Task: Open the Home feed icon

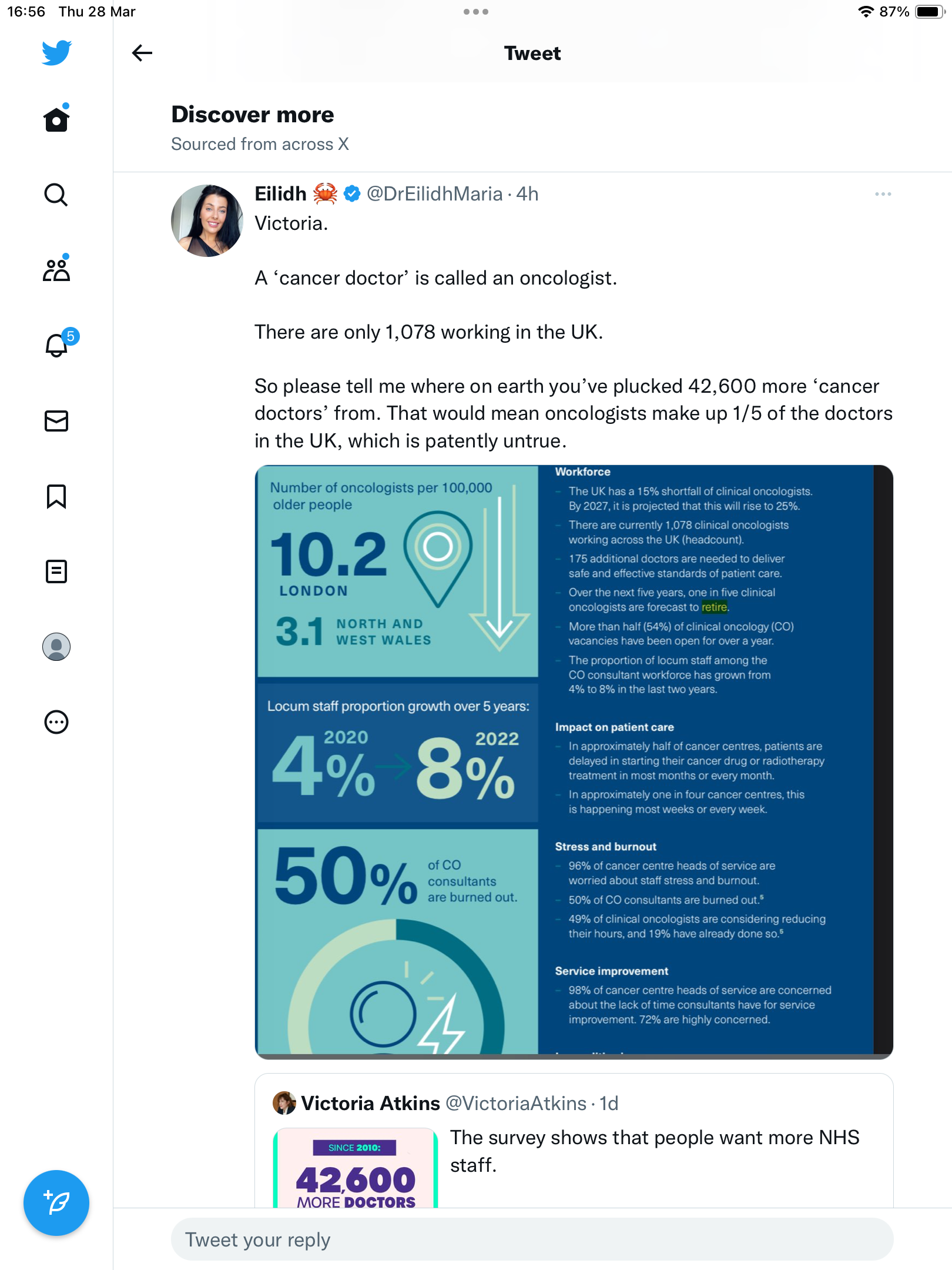Action: (x=56, y=119)
